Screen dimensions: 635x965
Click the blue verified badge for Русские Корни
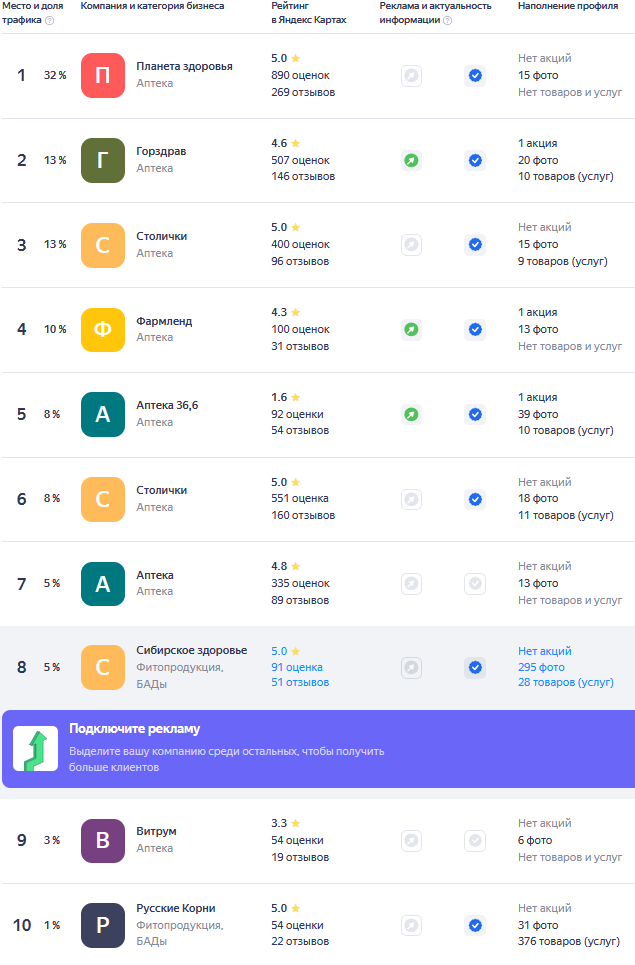pos(475,925)
